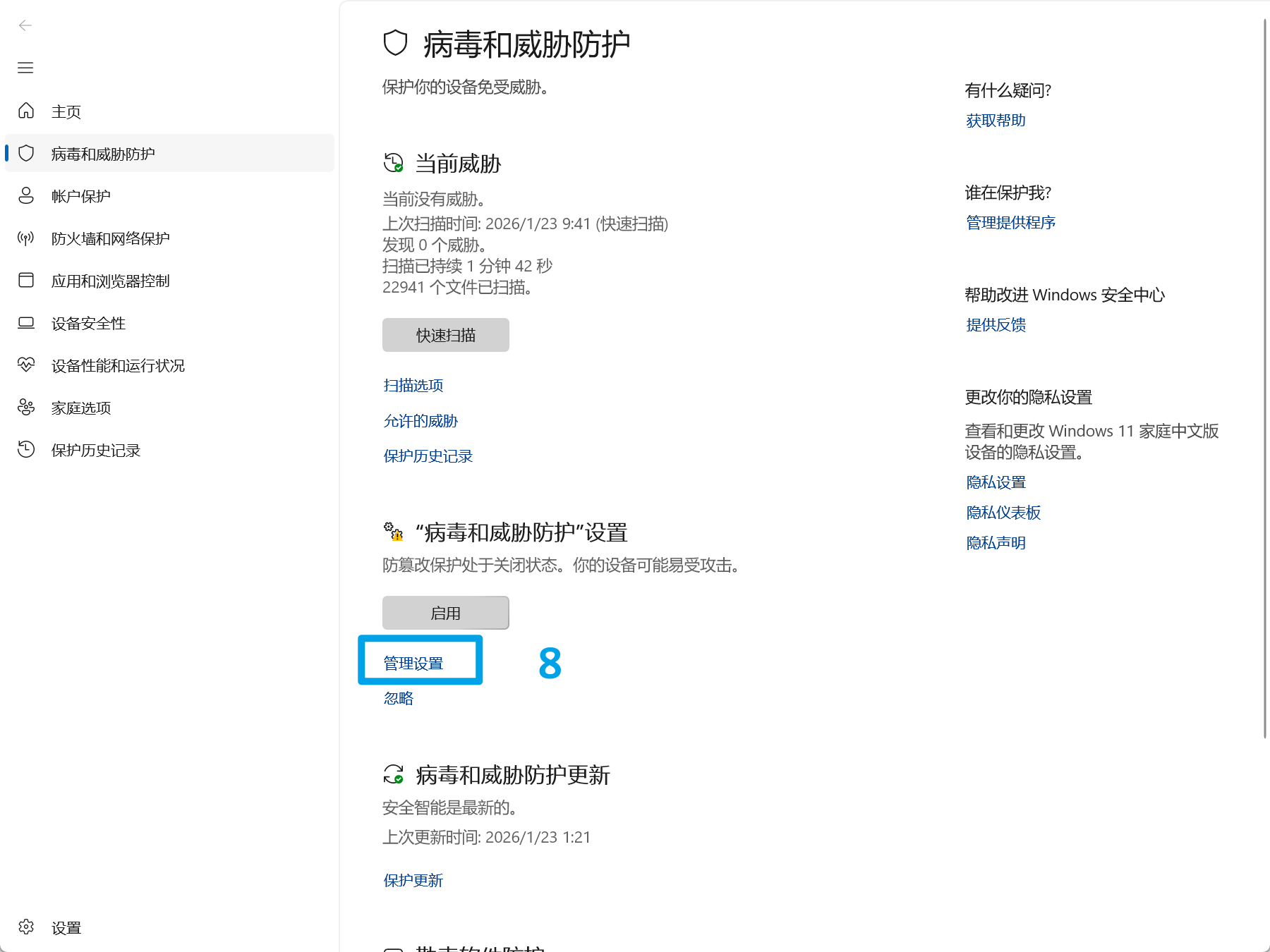Click the 帮助改进 Windows 安全中心 heading
The width and height of the screenshot is (1270, 952).
tap(1065, 295)
